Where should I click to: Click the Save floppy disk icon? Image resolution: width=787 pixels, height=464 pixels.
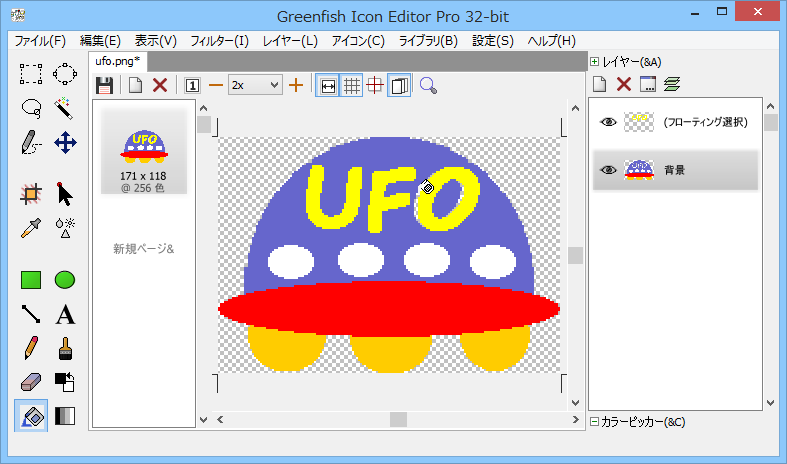pyautogui.click(x=104, y=85)
